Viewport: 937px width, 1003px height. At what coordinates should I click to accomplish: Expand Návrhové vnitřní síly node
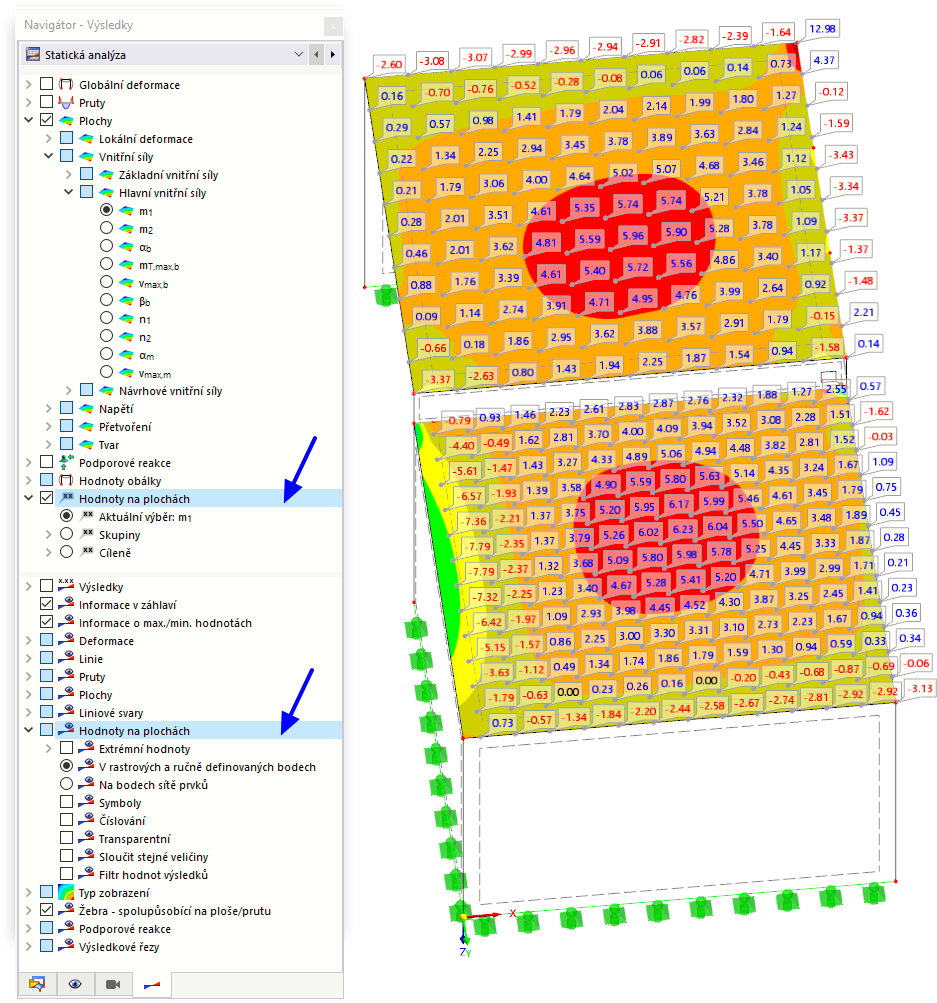click(x=68, y=390)
